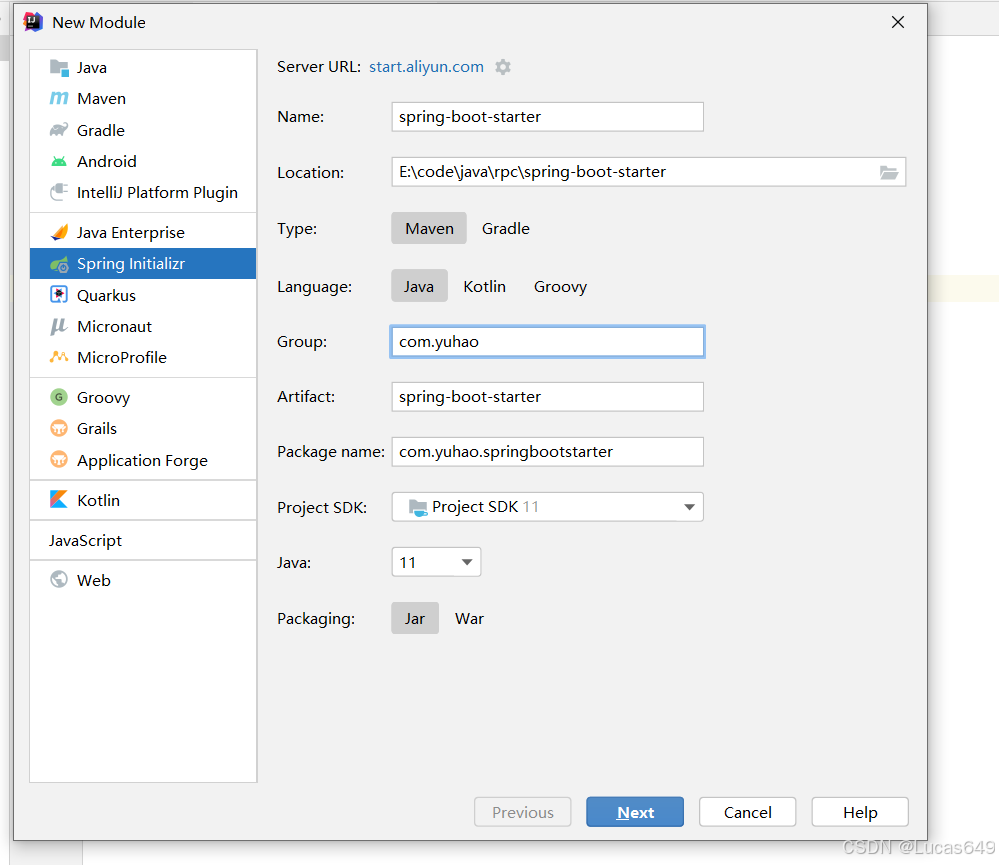Open start.aliyun.com server link
This screenshot has height=865, width=999.
pos(426,67)
